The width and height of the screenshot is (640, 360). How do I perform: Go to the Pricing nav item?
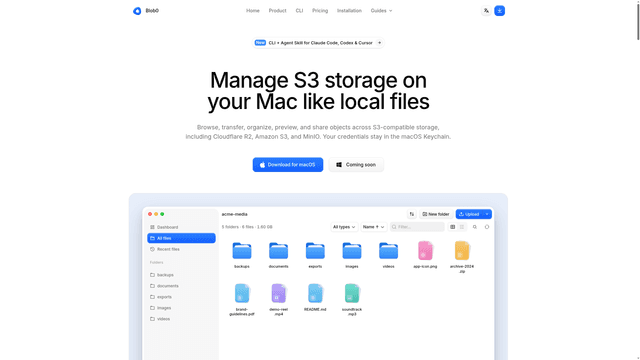pyautogui.click(x=320, y=11)
